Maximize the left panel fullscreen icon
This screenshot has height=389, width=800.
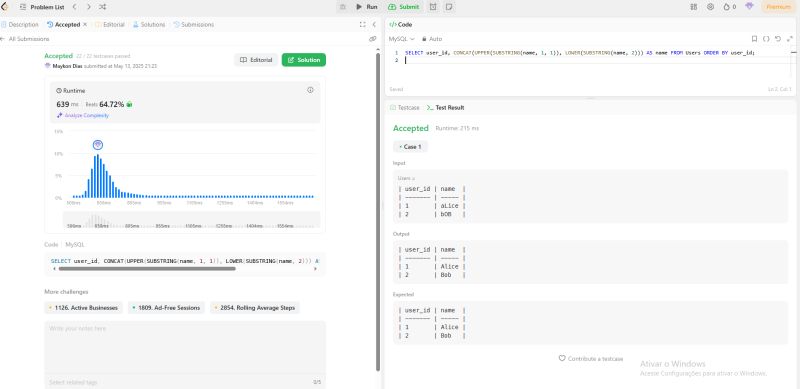[x=363, y=25]
